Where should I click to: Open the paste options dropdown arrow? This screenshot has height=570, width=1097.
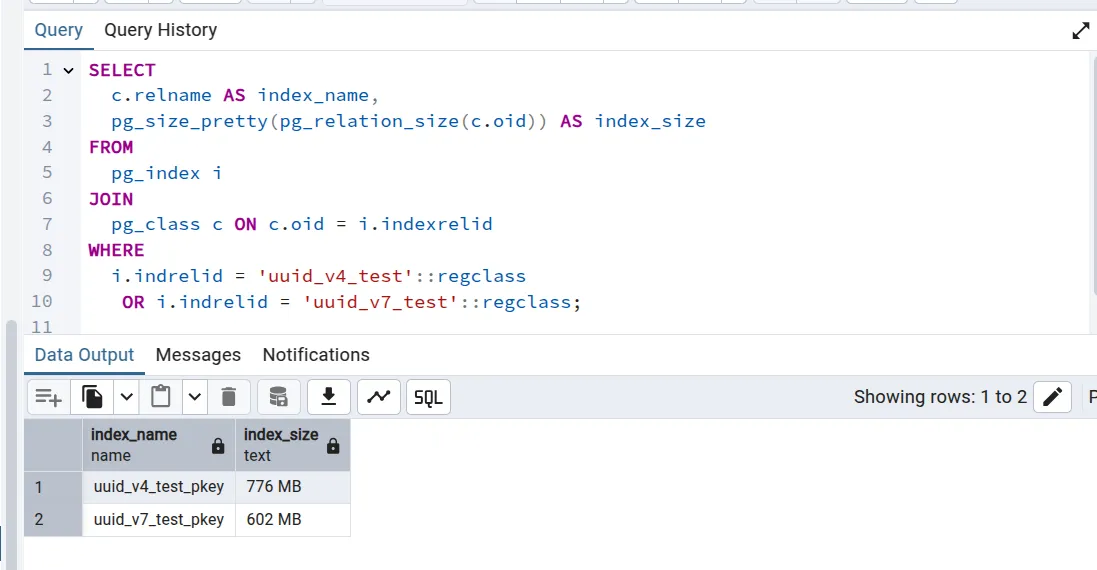pyautogui.click(x=195, y=397)
